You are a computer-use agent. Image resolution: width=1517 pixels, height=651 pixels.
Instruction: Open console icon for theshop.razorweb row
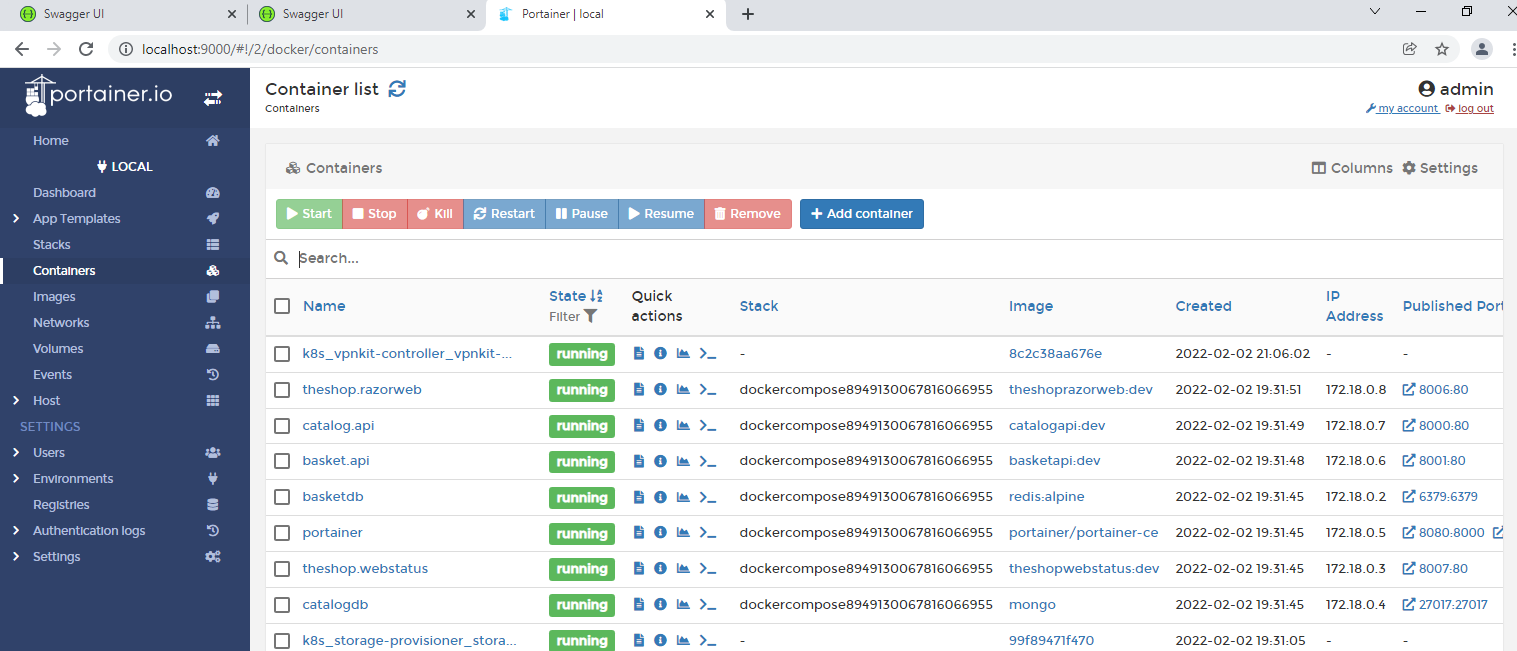coord(708,389)
